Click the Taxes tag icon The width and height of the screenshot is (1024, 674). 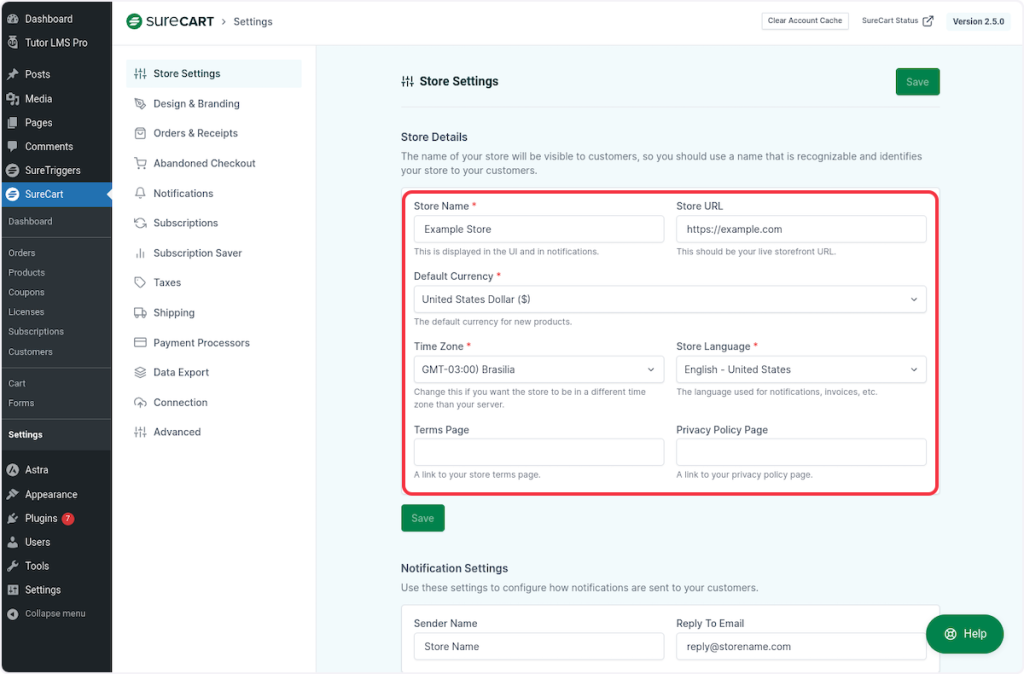click(x=140, y=283)
